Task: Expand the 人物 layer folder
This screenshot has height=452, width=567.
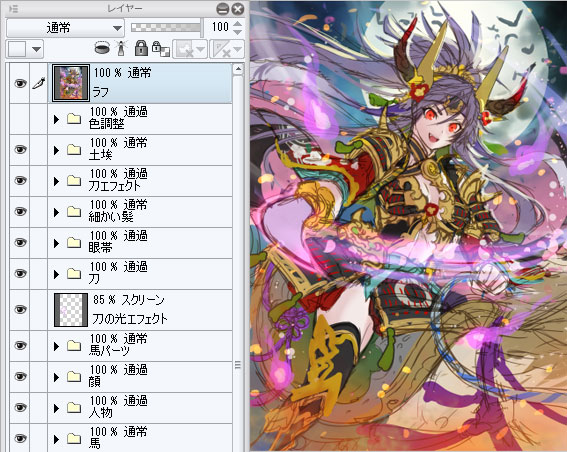Action: [56, 408]
